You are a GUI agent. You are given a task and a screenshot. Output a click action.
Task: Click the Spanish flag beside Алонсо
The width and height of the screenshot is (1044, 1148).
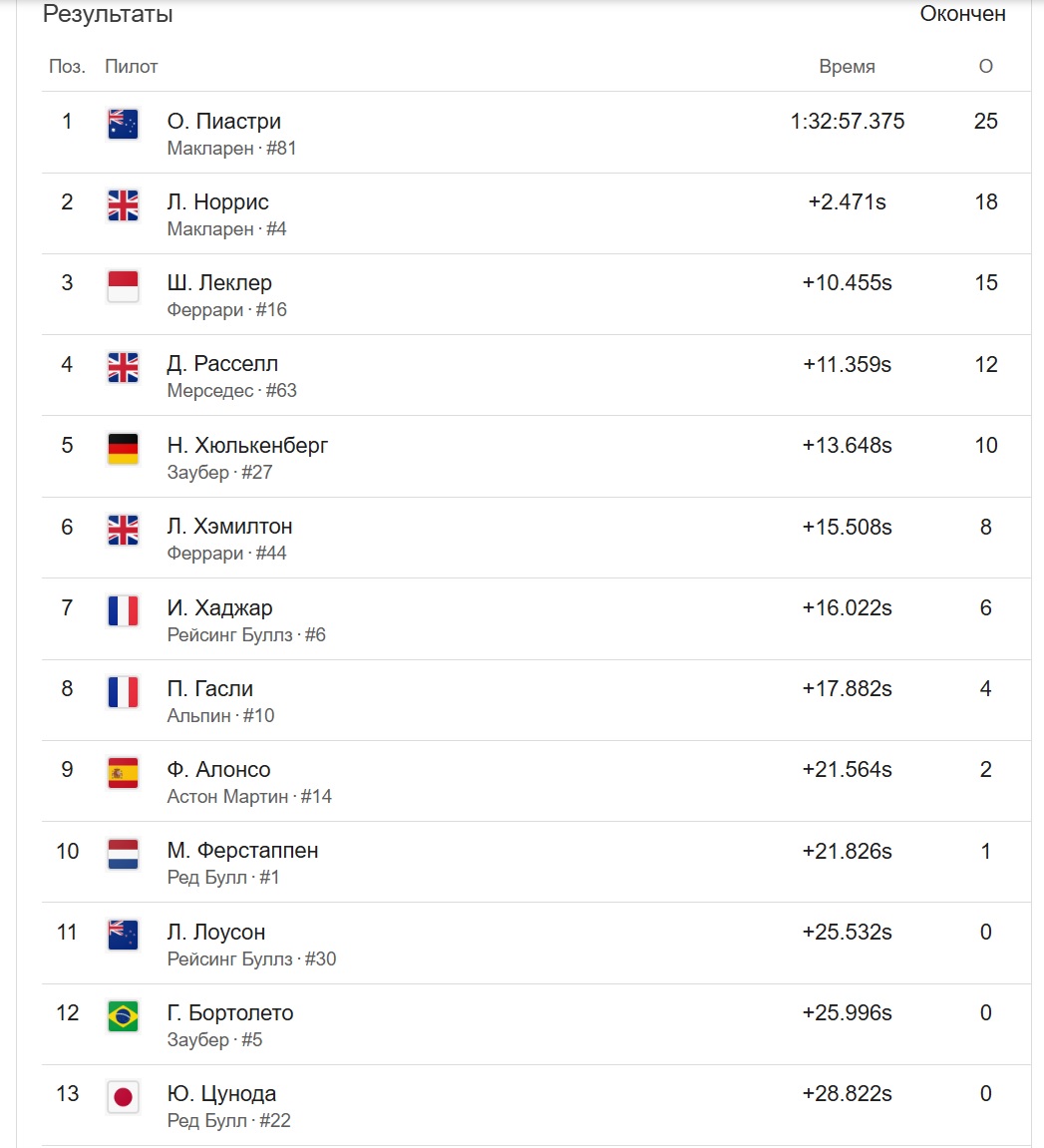123,772
